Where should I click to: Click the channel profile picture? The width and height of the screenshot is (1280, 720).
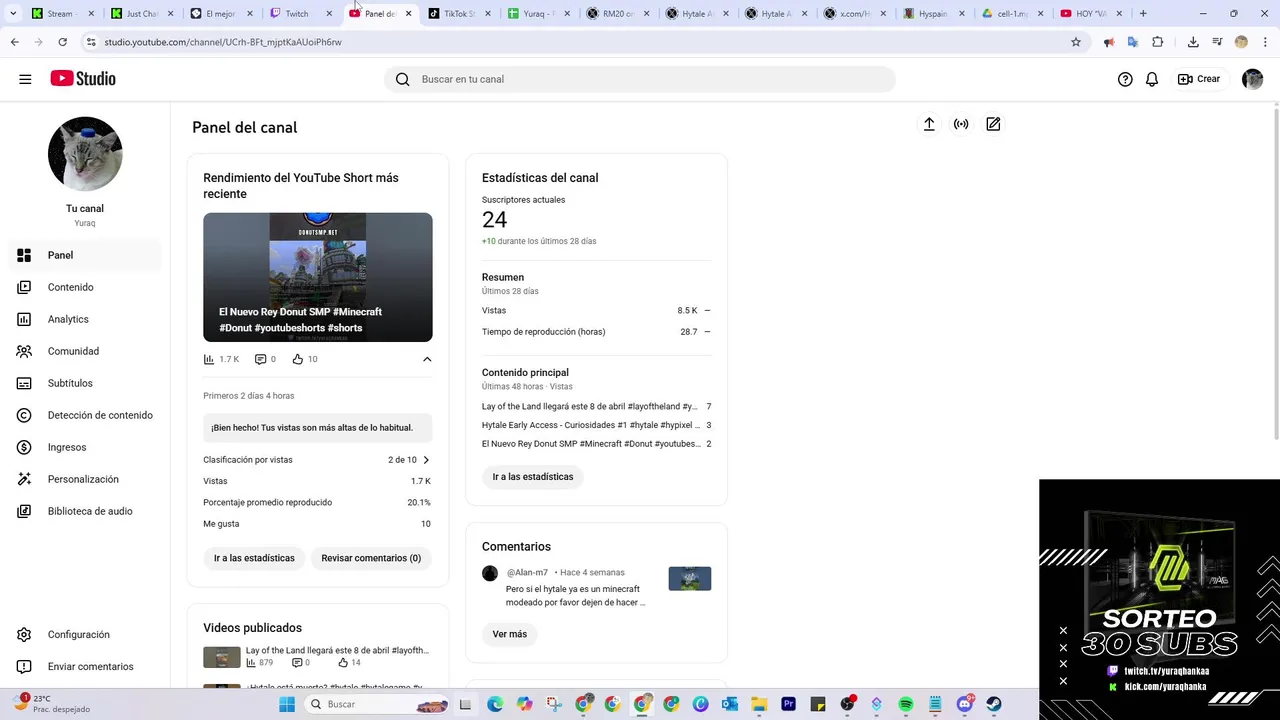click(85, 154)
